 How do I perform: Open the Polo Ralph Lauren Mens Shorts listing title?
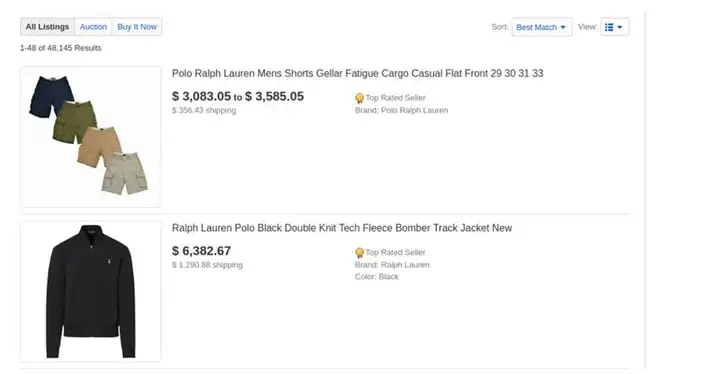pos(357,73)
